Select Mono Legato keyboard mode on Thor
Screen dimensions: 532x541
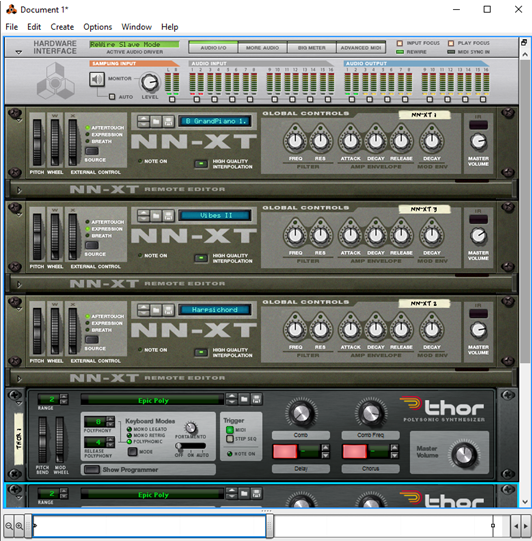point(129,429)
